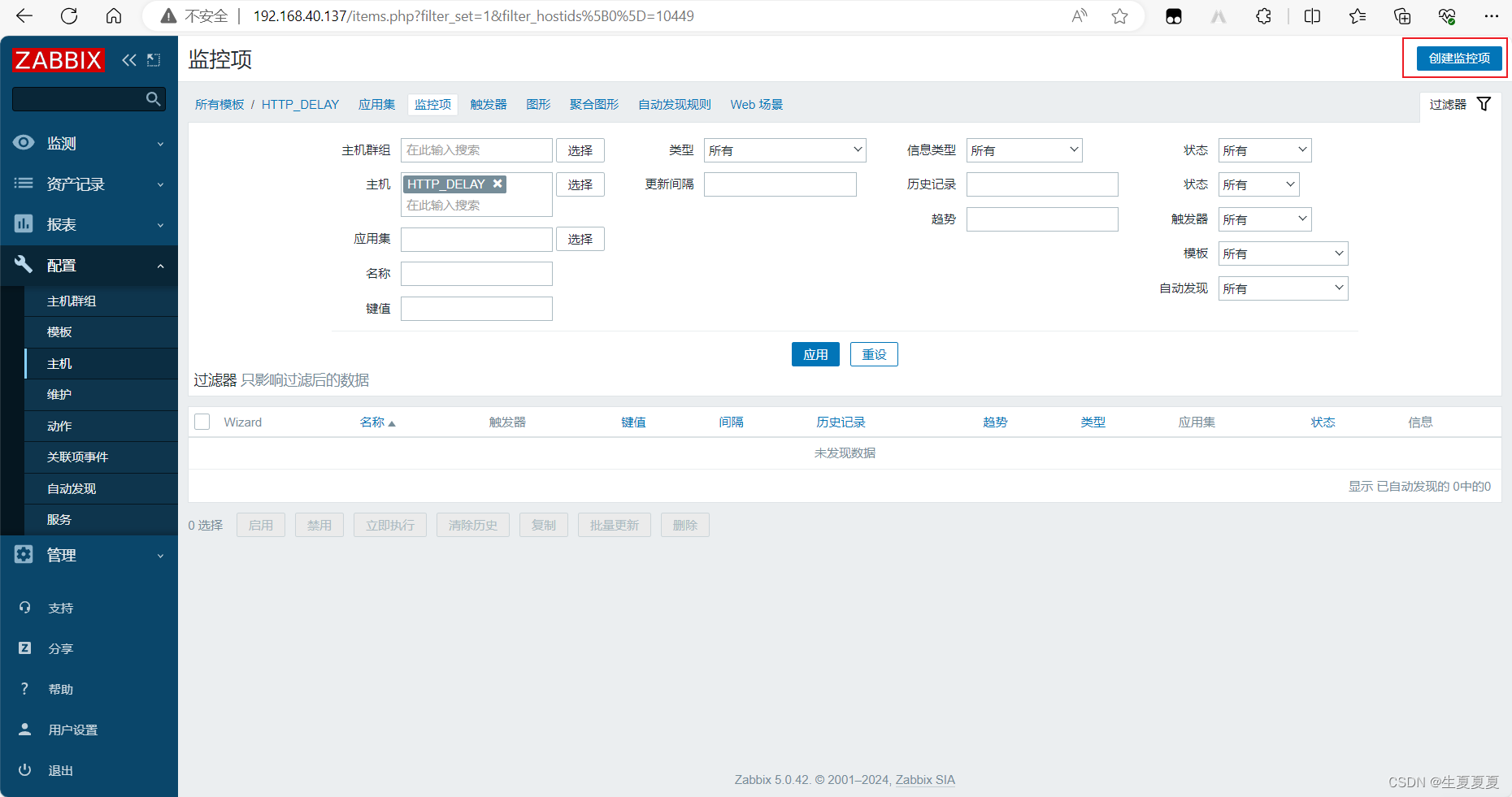Click the browser address bar URL
Image resolution: width=1512 pixels, height=797 pixels.
pyautogui.click(x=474, y=16)
